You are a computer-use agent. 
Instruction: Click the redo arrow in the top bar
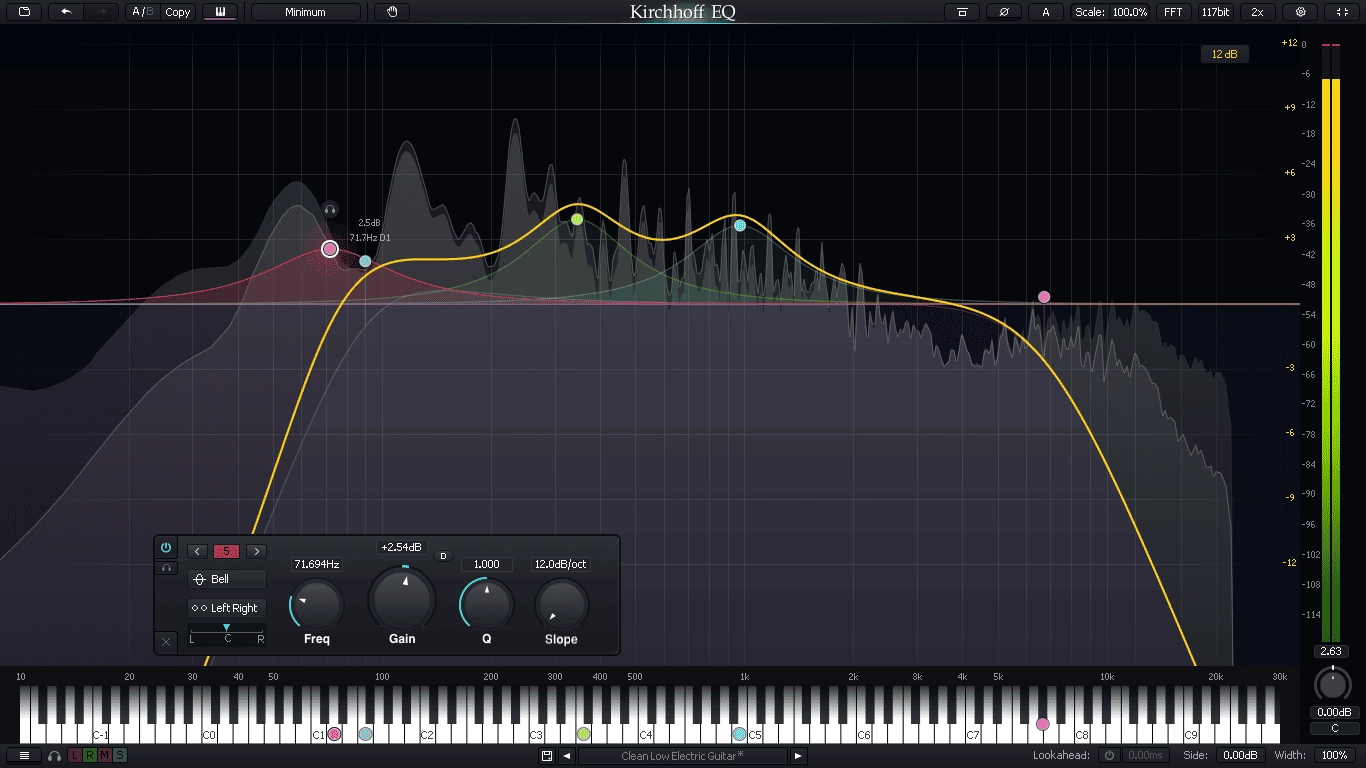[x=101, y=12]
